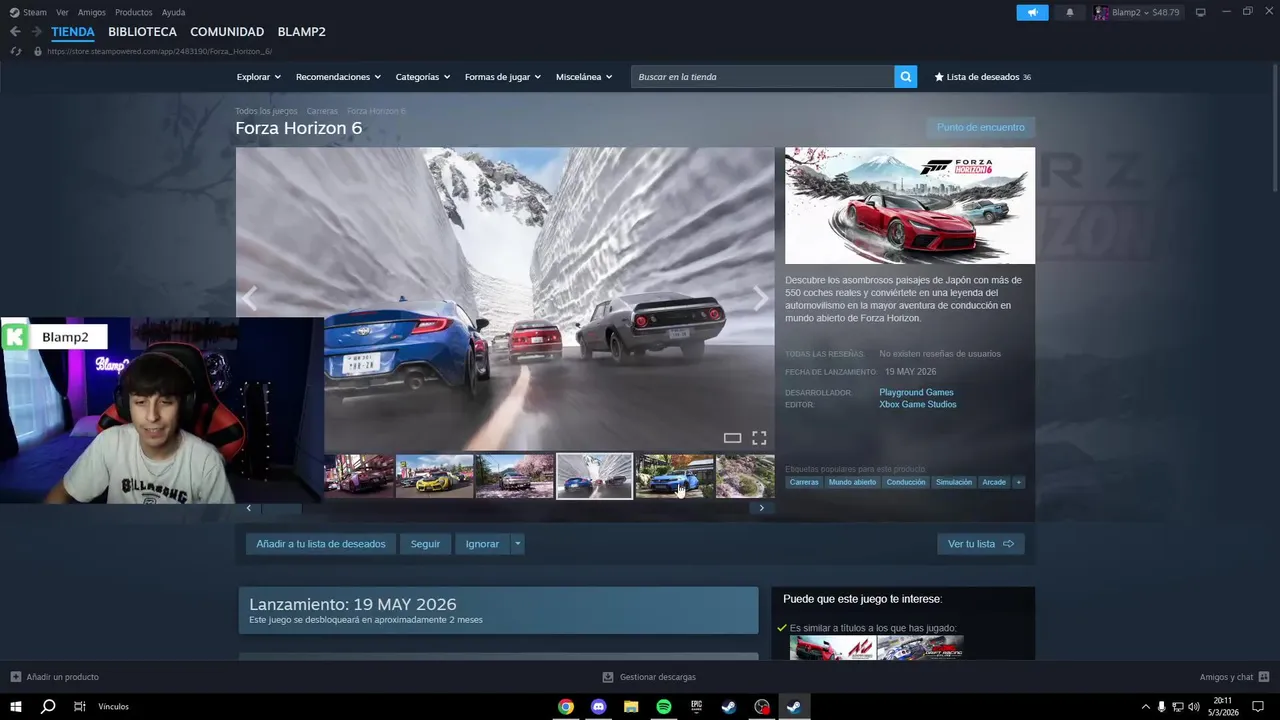Image resolution: width=1280 pixels, height=720 pixels.
Task: Expand the Ignorar options arrow
Action: [517, 544]
